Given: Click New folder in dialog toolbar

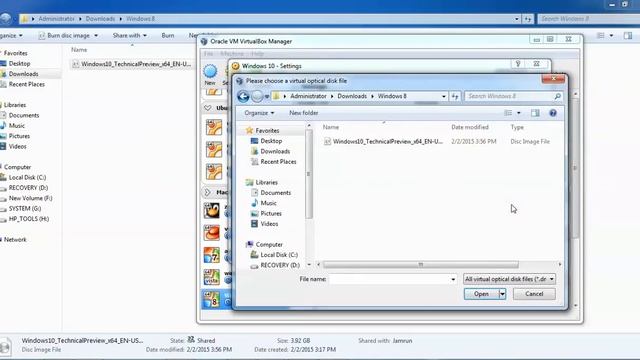Looking at the screenshot, I should (x=304, y=113).
